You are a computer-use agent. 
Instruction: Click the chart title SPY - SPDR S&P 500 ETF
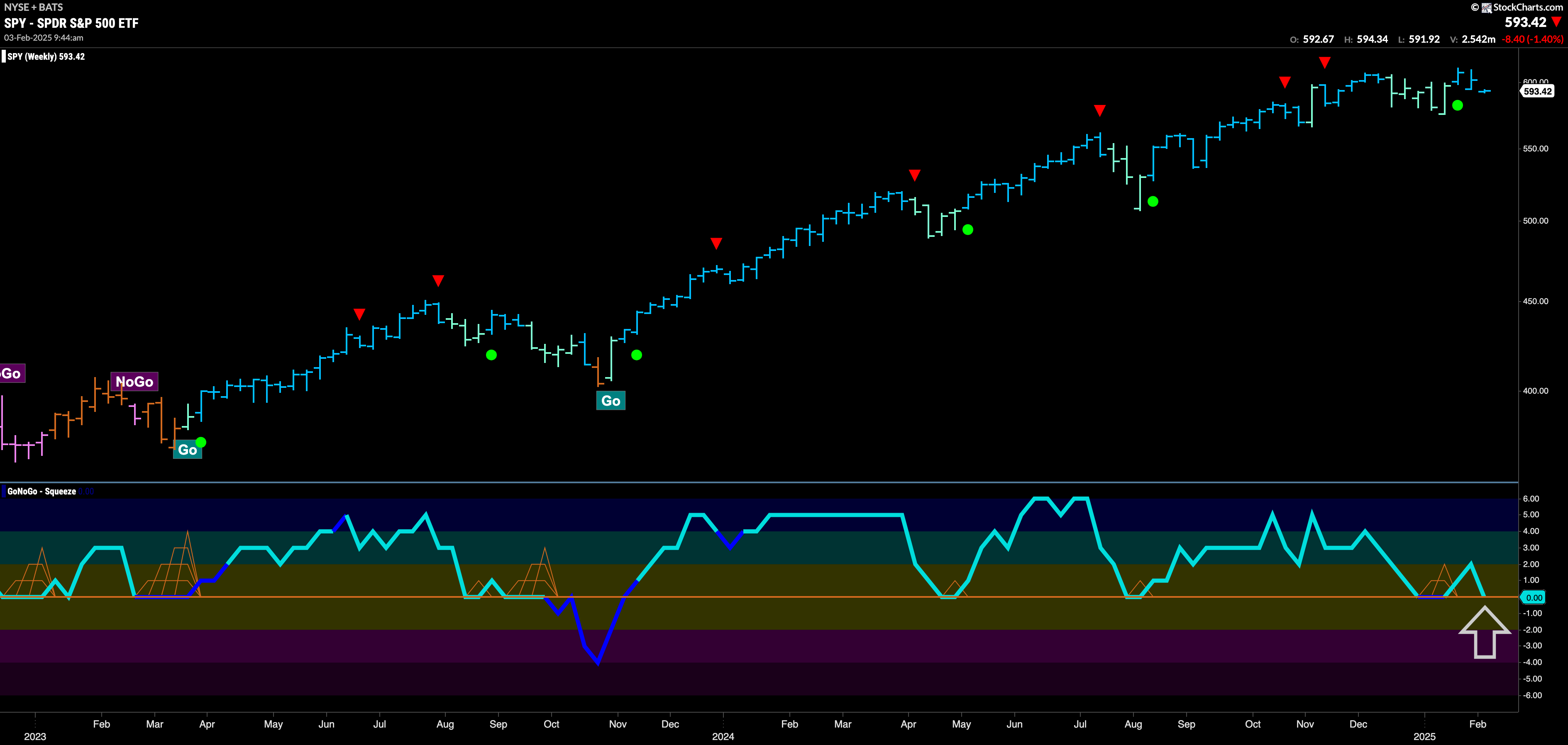pos(71,23)
